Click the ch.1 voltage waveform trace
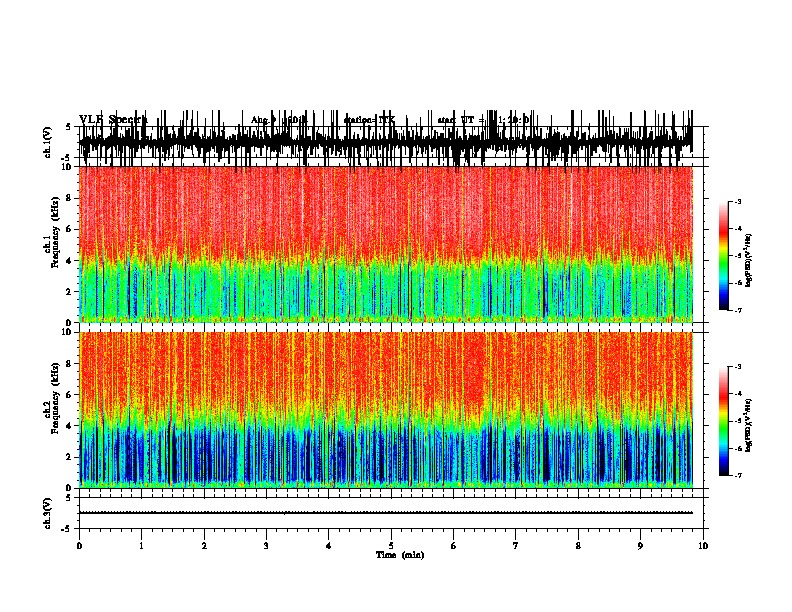 point(385,142)
